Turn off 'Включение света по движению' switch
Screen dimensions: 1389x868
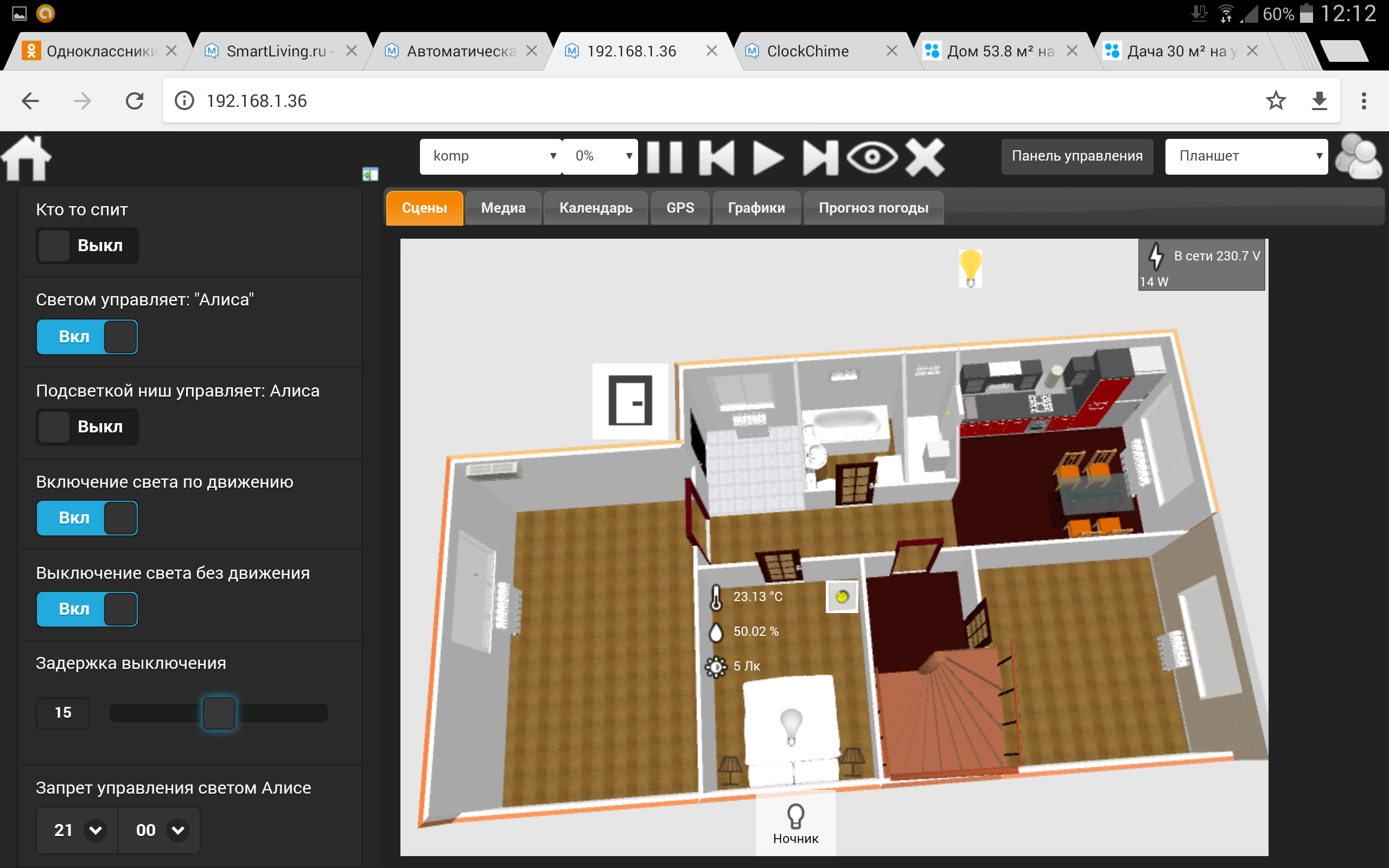[x=87, y=518]
